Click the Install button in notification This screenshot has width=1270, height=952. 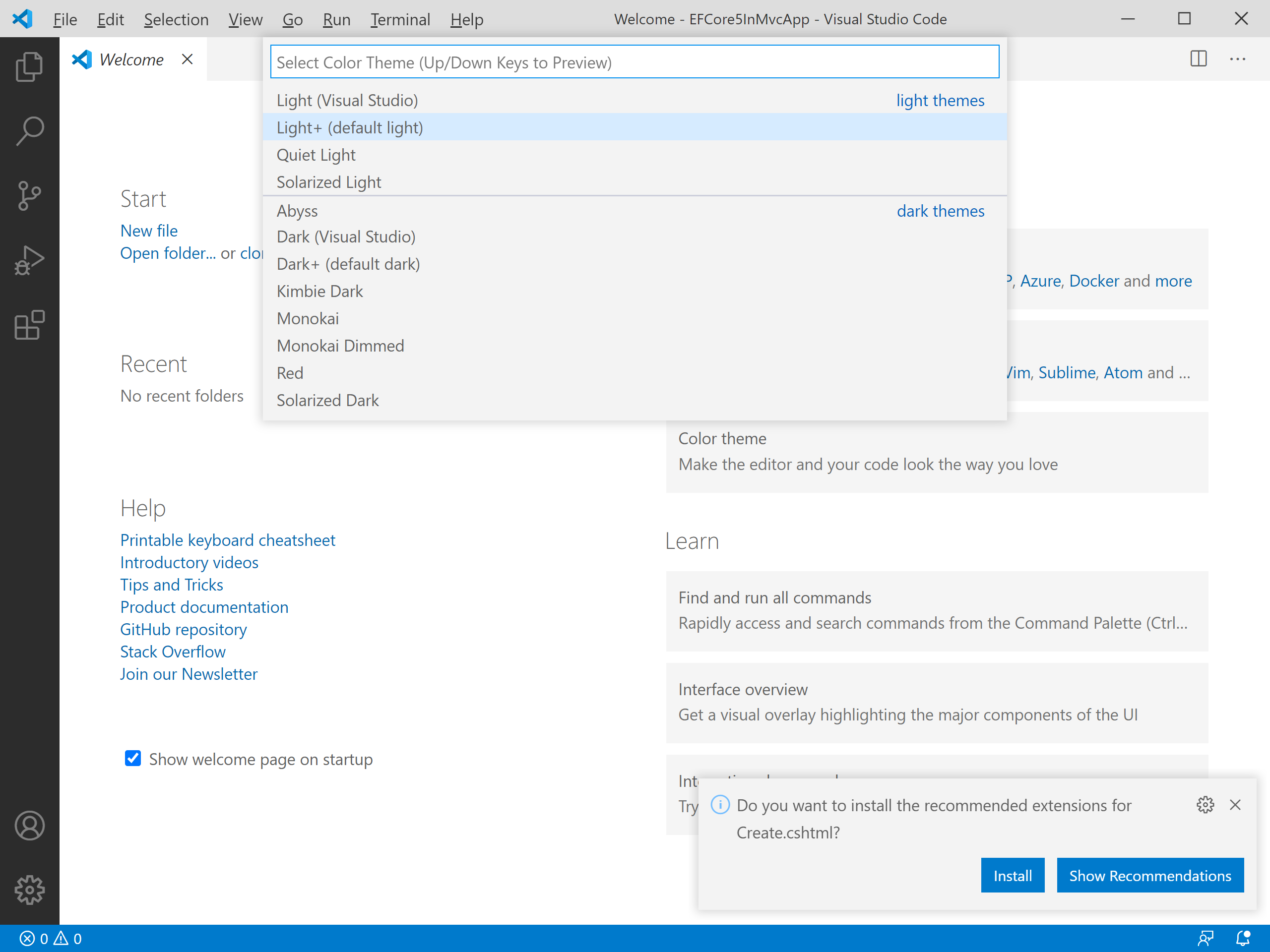tap(1012, 875)
